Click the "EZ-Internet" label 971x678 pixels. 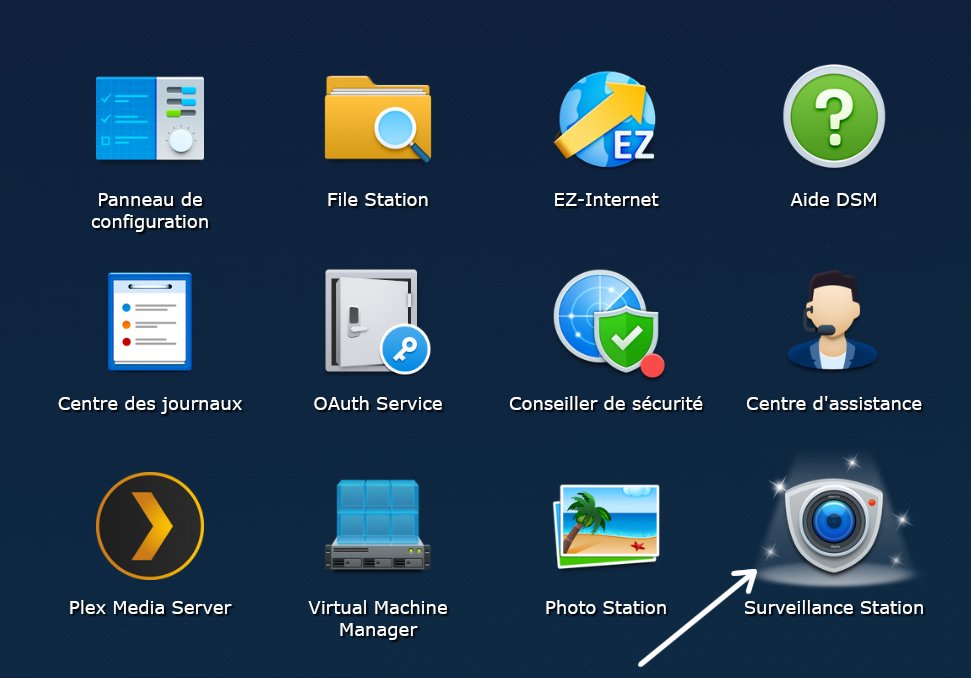tap(606, 200)
